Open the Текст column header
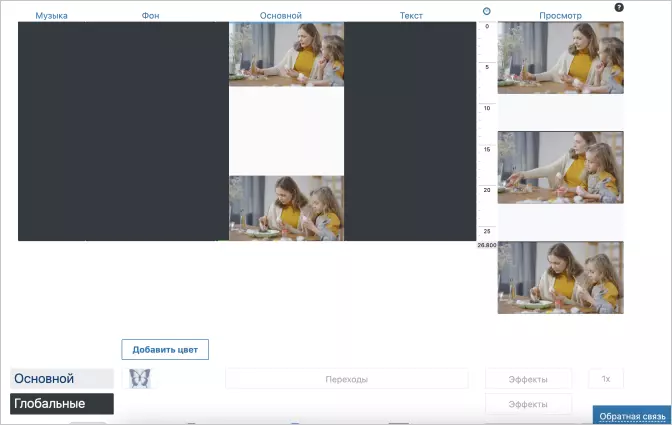This screenshot has height=425, width=672. click(x=411, y=16)
